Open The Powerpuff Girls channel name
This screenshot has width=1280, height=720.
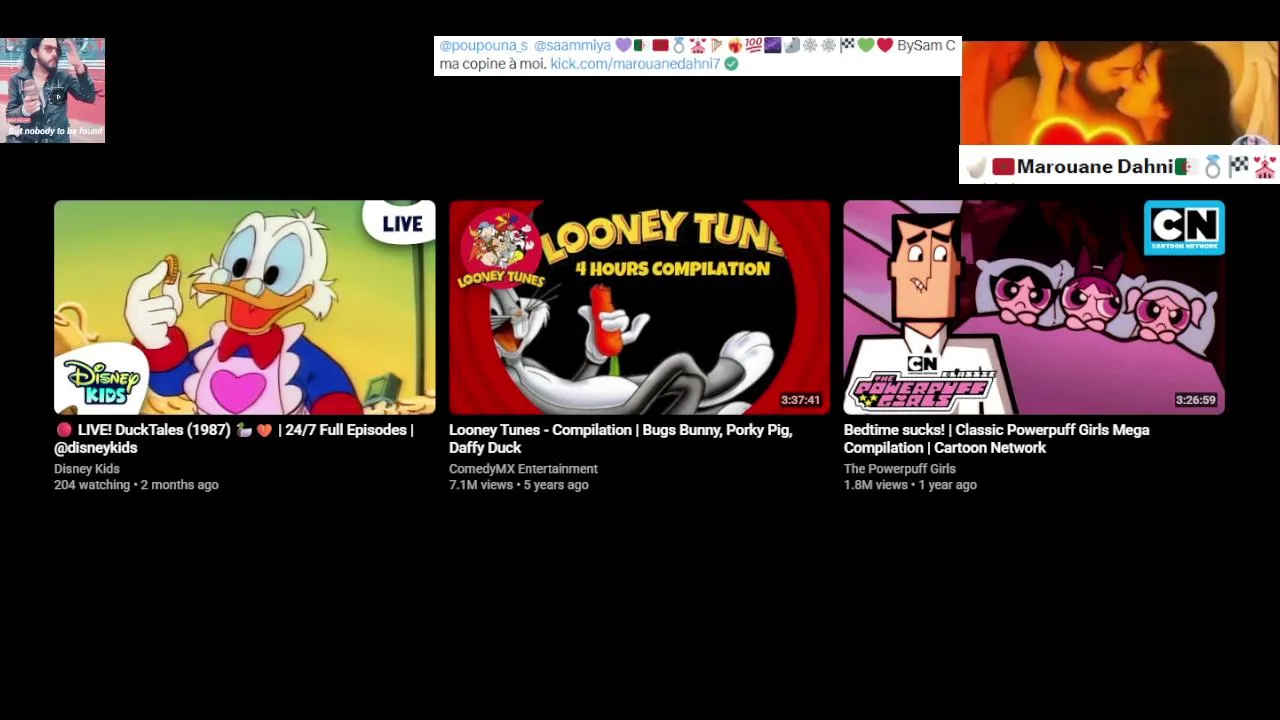tap(899, 469)
